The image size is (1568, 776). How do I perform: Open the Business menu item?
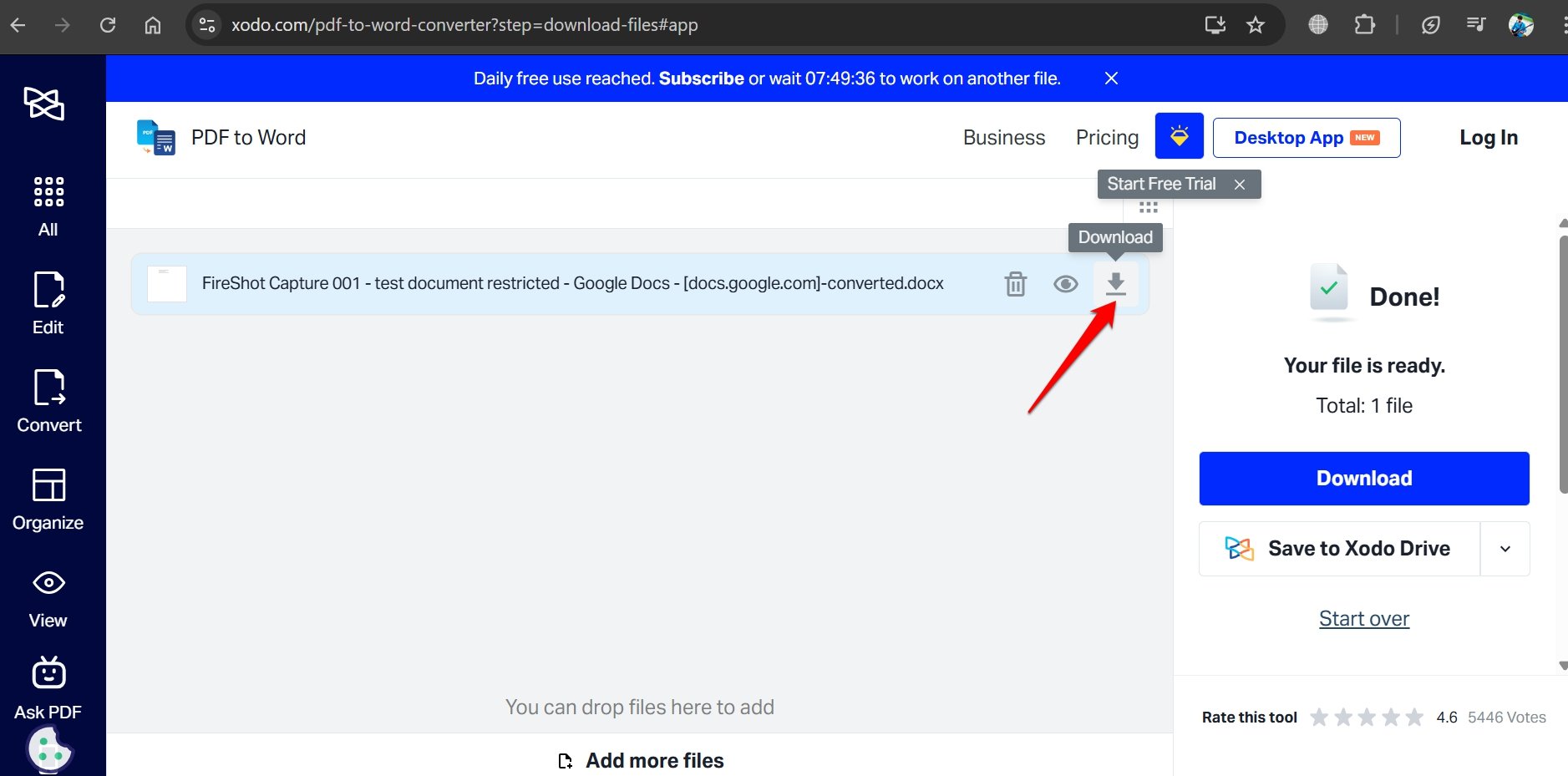(x=1004, y=137)
